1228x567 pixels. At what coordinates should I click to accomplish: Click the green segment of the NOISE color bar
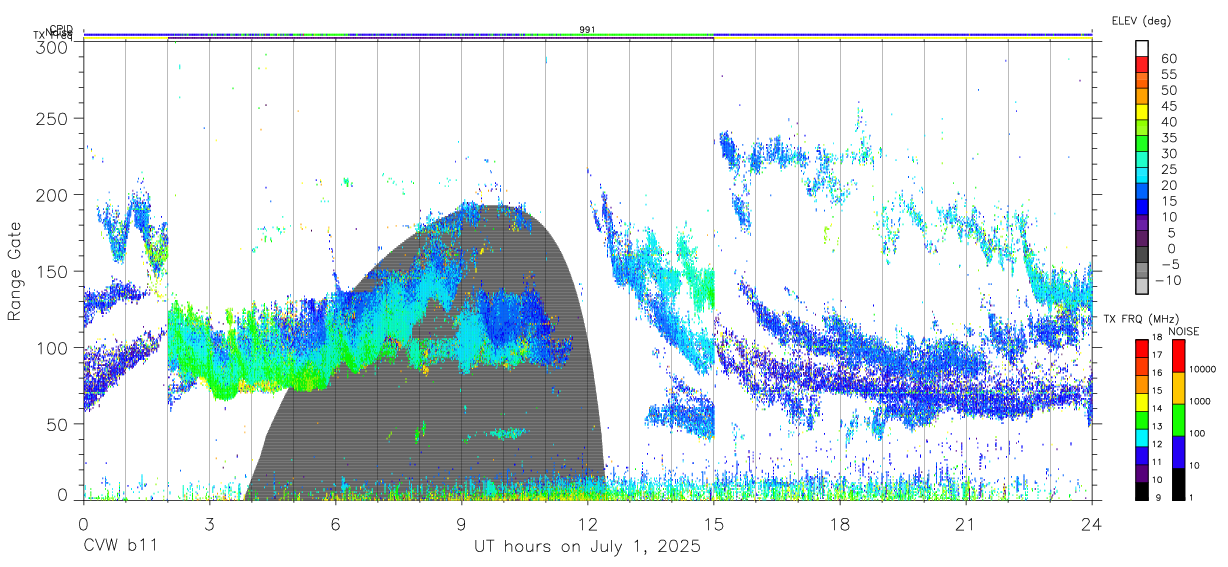click(1178, 419)
